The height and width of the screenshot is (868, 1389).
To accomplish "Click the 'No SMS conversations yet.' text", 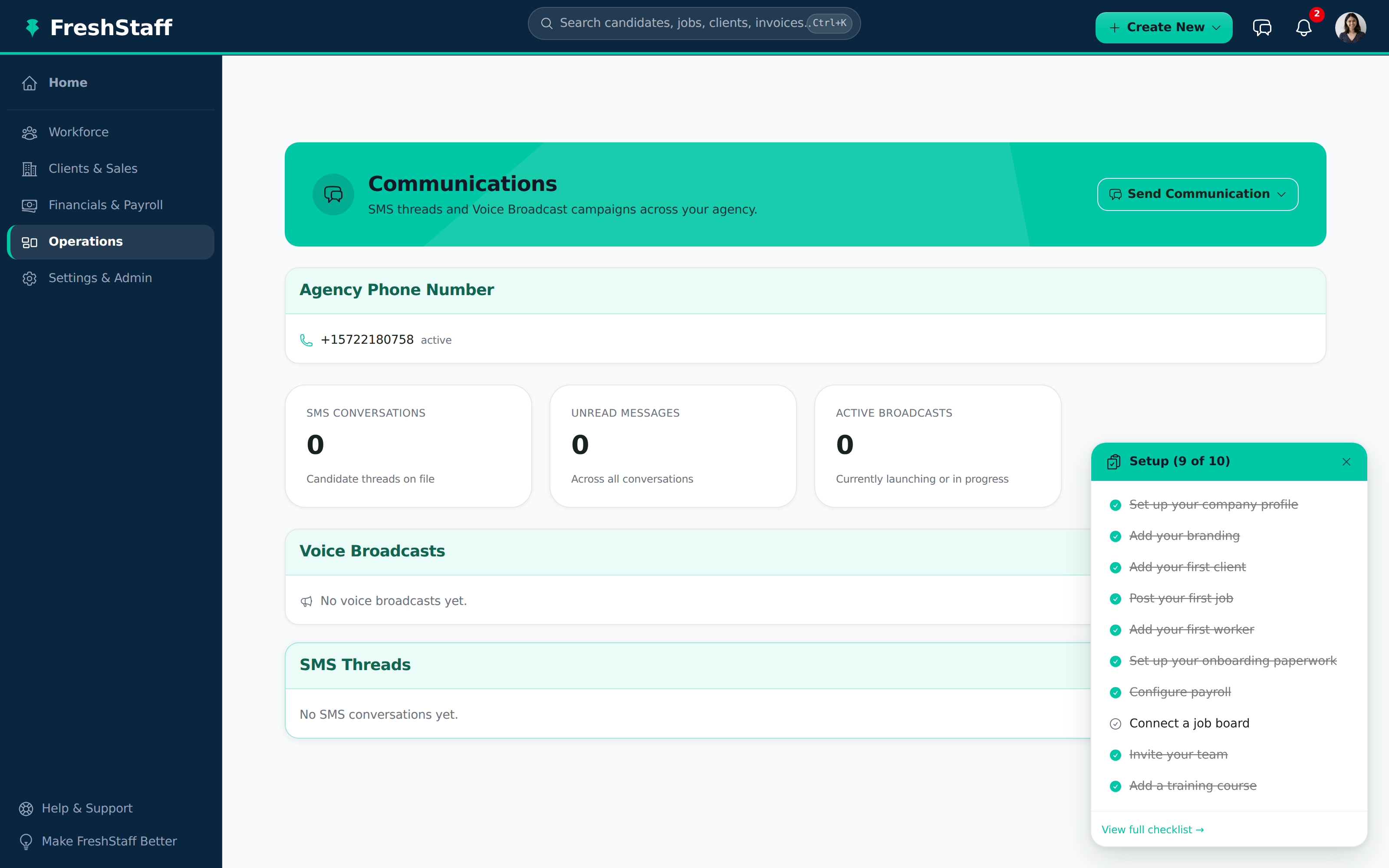I will click(x=378, y=715).
